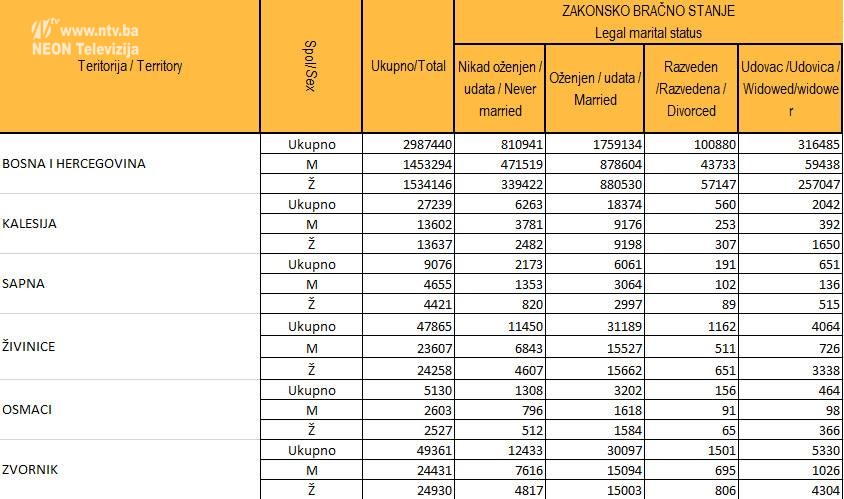Click the NTV logo icon
Screen dimensions: 844x499
pos(44,29)
